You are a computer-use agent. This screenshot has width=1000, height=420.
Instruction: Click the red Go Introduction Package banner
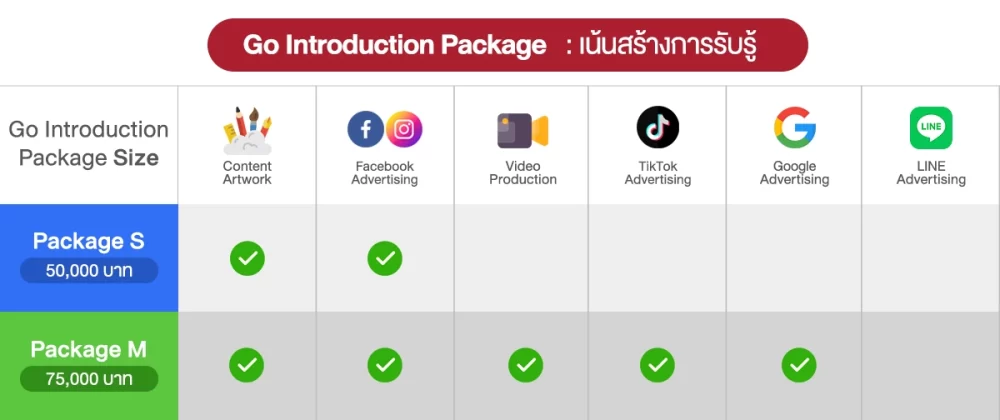506,45
